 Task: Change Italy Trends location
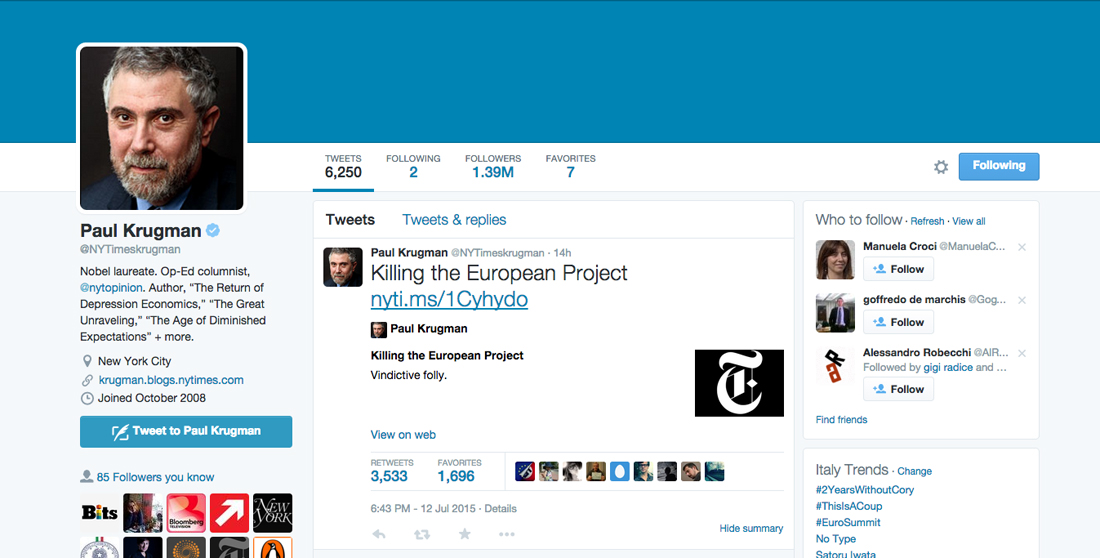pos(914,472)
